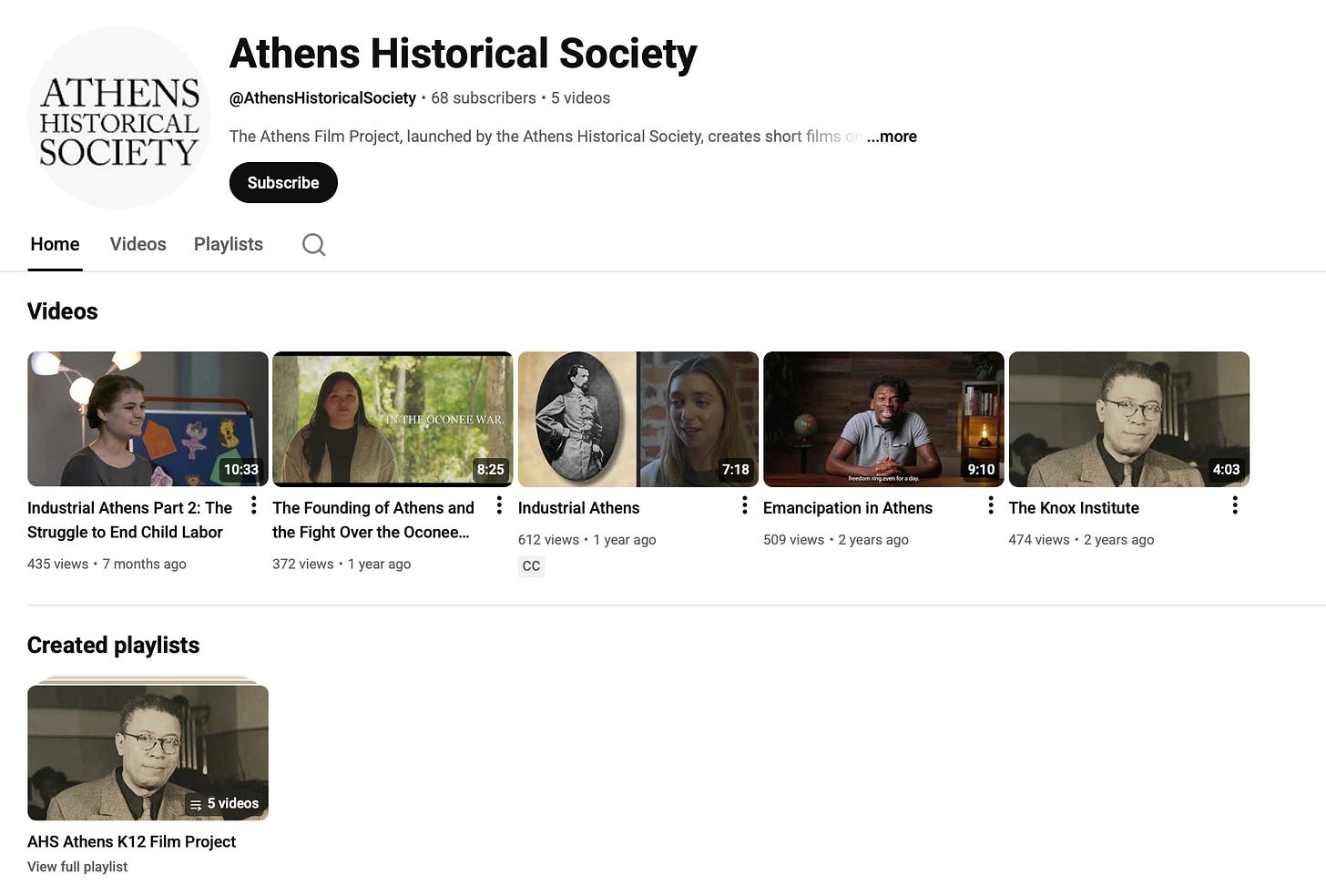Play the Oconee War video thumbnail
This screenshot has width=1326, height=896.
[393, 419]
